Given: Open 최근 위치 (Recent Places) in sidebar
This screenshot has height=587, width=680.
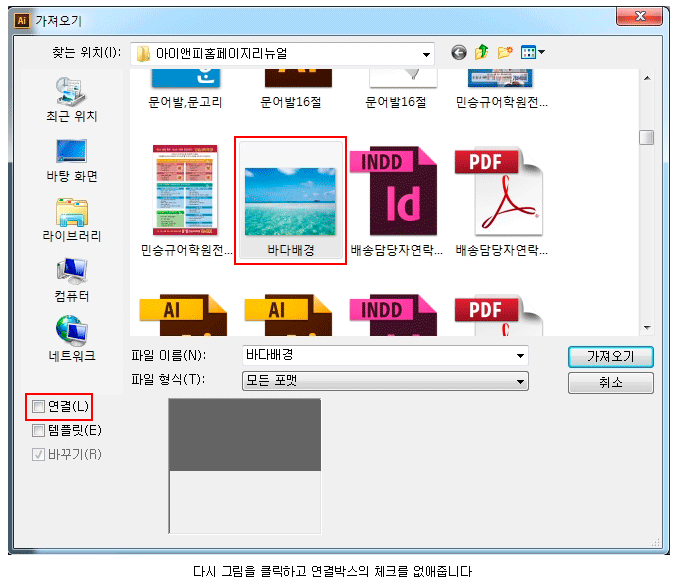Looking at the screenshot, I should tap(72, 98).
